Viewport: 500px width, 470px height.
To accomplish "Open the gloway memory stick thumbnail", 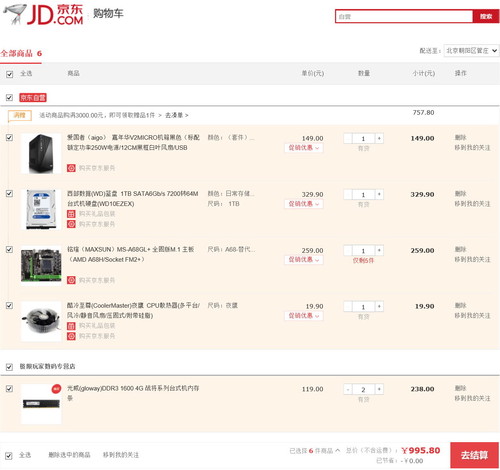I will click(x=41, y=404).
